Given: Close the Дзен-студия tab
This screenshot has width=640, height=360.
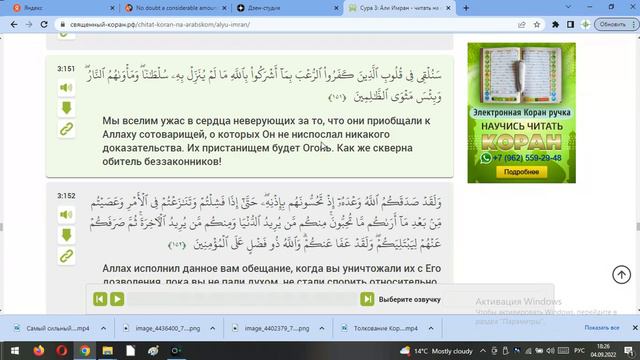Looking at the screenshot, I should pos(336,8).
